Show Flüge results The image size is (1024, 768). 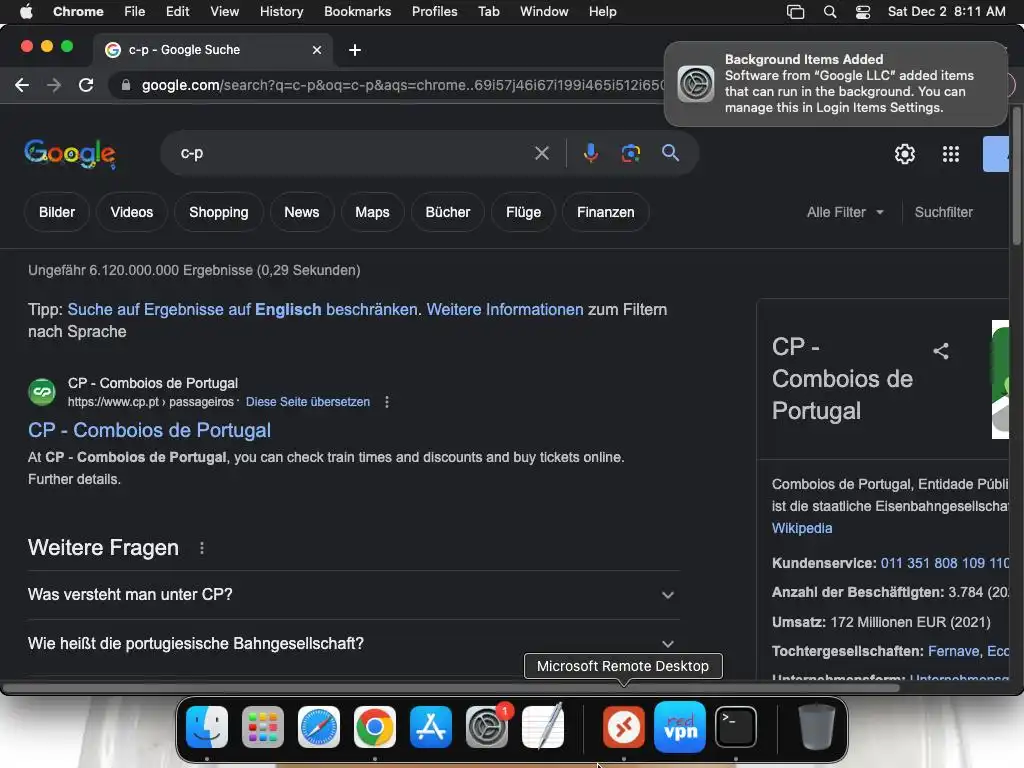[524, 212]
